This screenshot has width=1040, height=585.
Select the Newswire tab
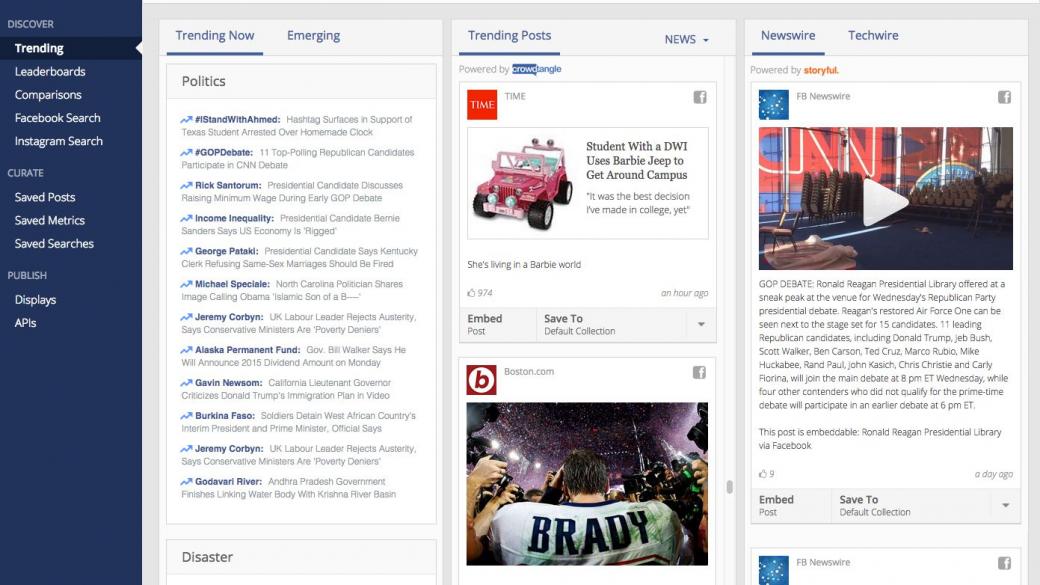point(788,36)
